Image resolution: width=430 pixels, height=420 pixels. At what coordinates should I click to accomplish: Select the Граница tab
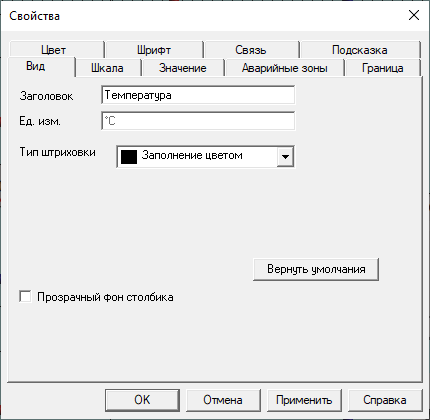(x=383, y=68)
